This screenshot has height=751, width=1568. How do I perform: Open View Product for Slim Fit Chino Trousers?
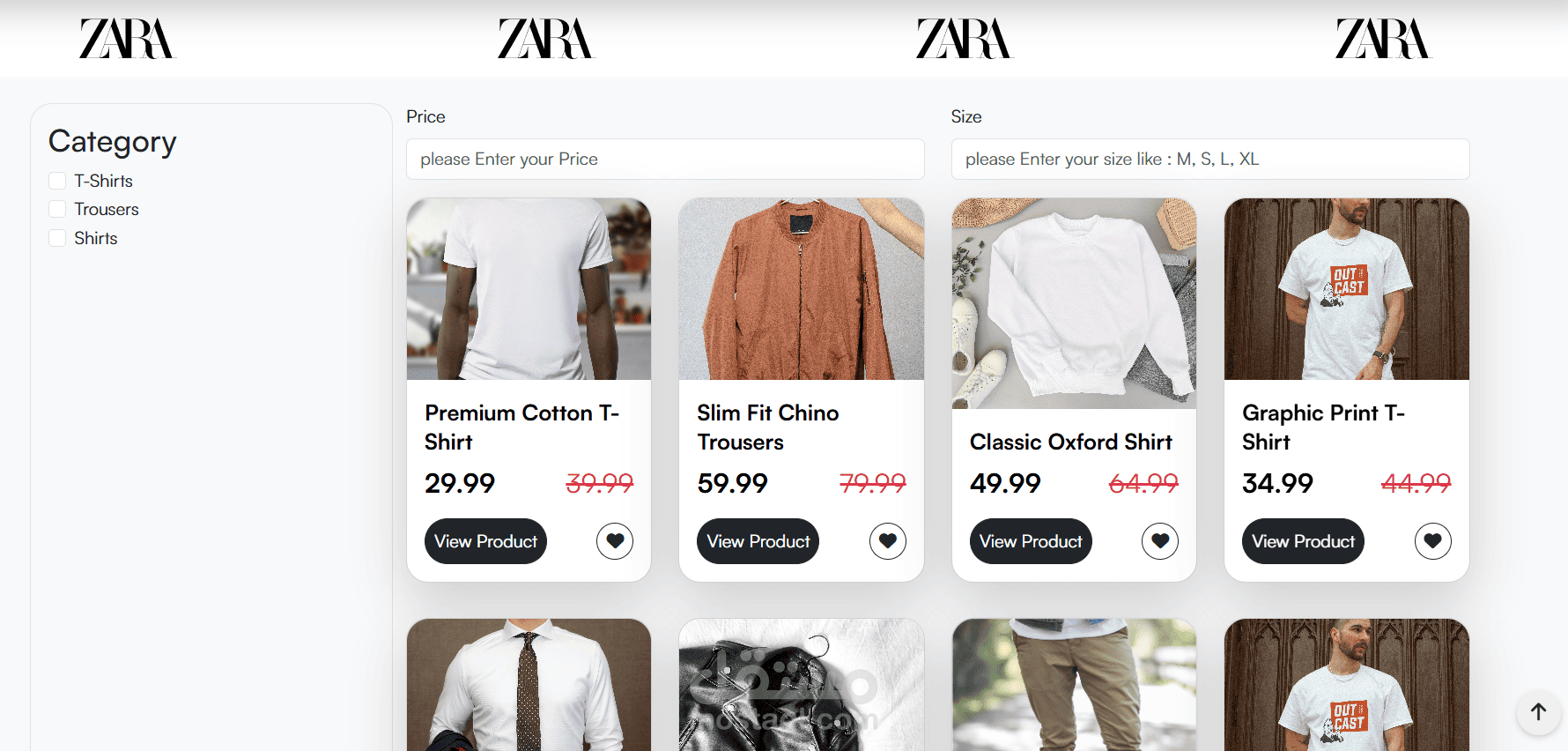758,541
